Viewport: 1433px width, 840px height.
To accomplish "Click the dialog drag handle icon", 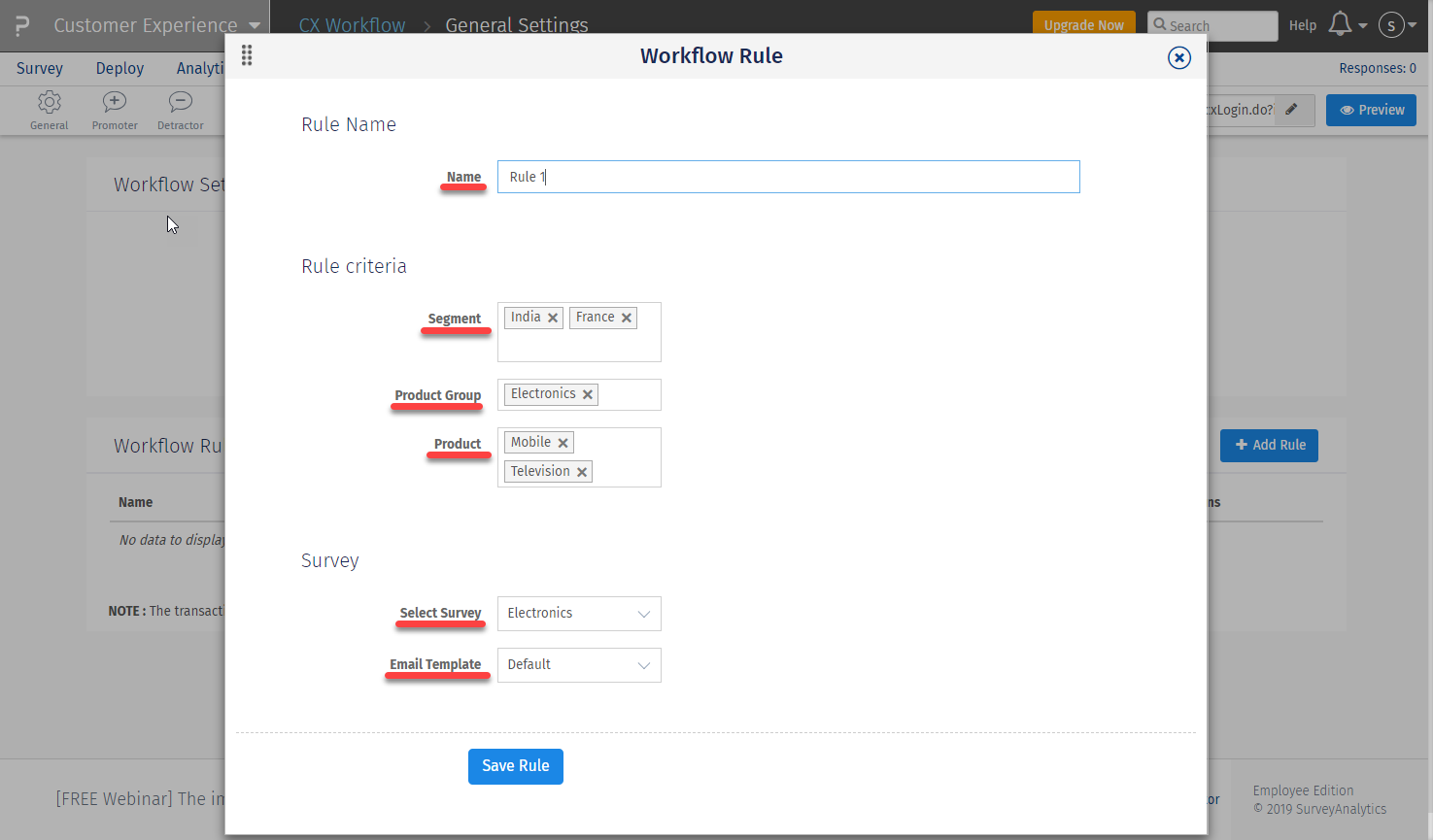I will coord(247,56).
